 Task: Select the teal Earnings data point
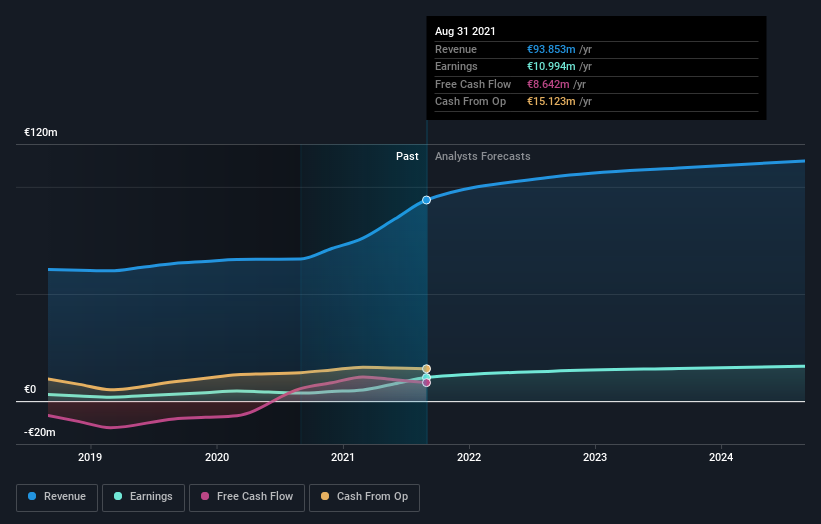pos(427,377)
